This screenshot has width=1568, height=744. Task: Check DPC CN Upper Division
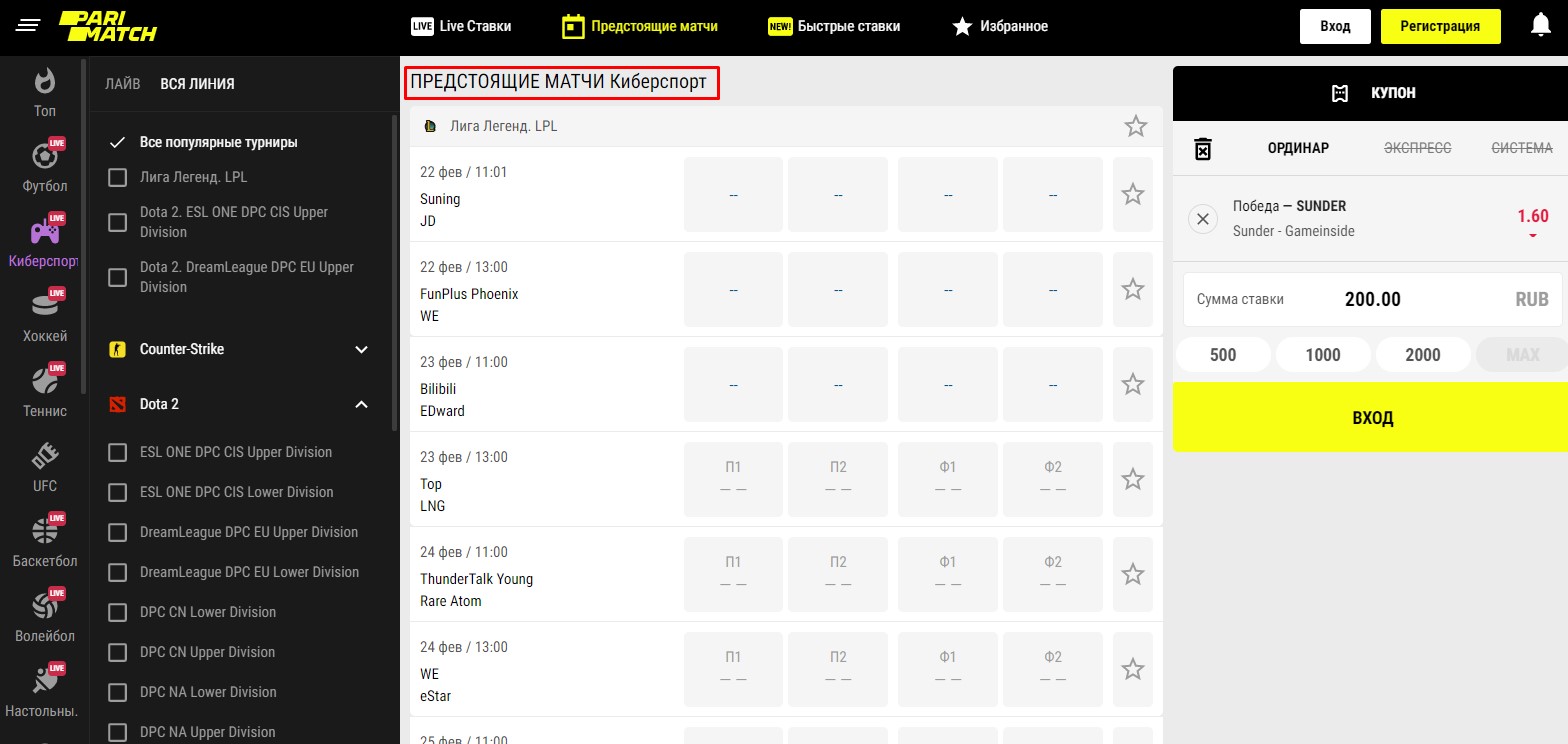117,652
